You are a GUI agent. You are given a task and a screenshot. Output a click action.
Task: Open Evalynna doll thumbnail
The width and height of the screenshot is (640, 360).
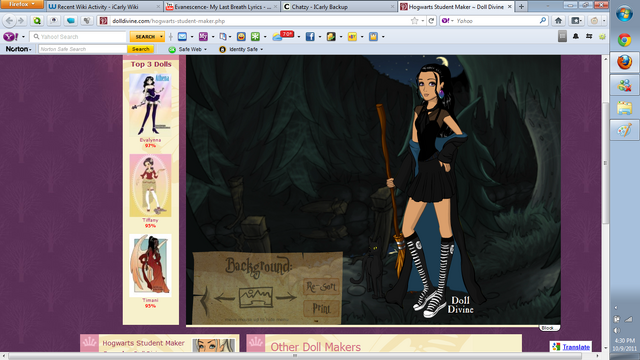point(150,104)
